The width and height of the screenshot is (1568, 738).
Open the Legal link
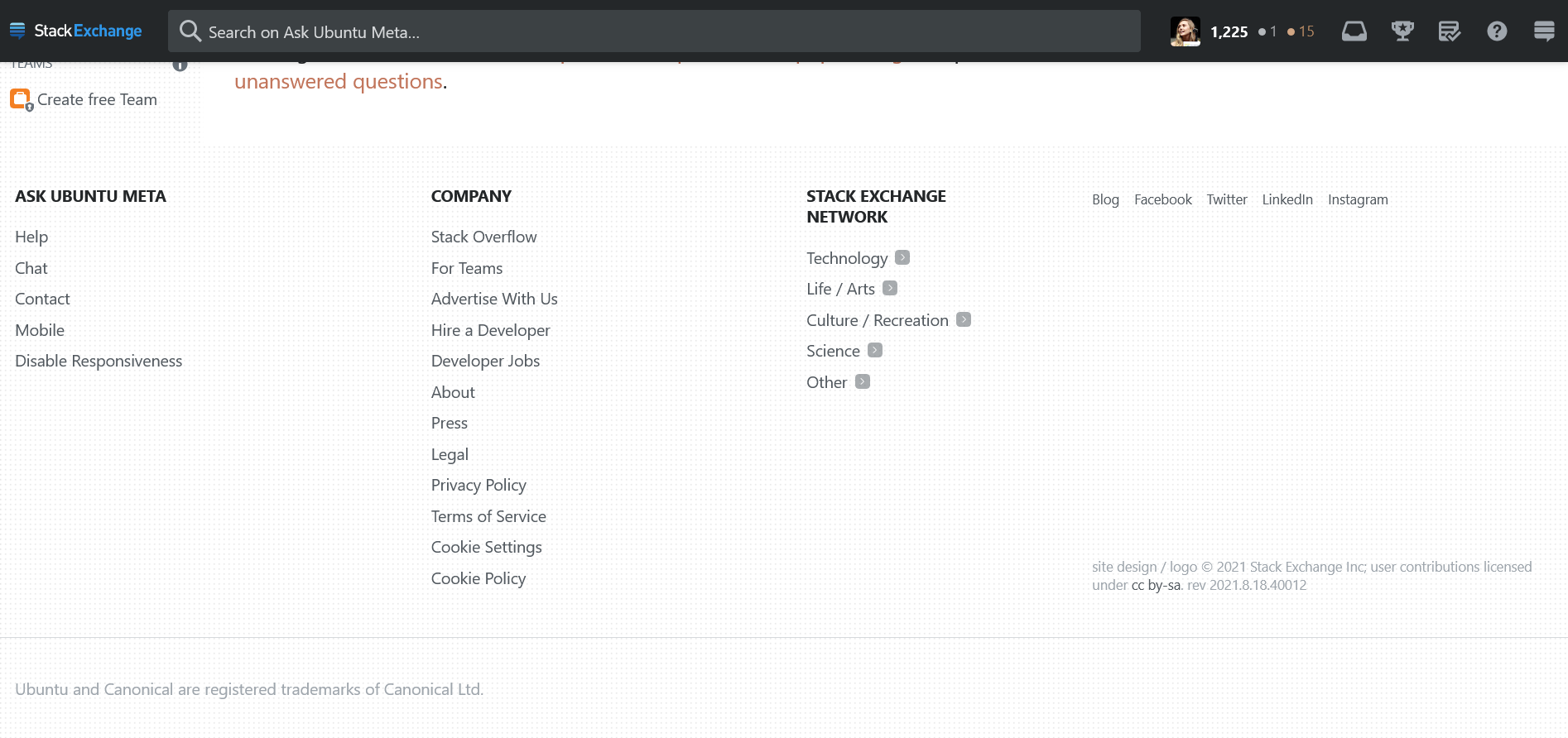click(x=450, y=454)
